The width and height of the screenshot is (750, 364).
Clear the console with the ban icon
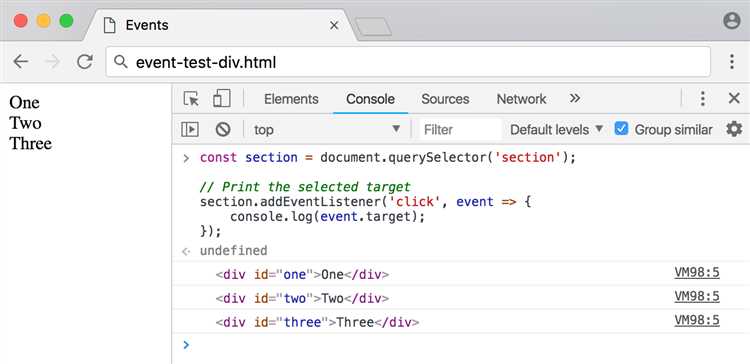[x=222, y=129]
